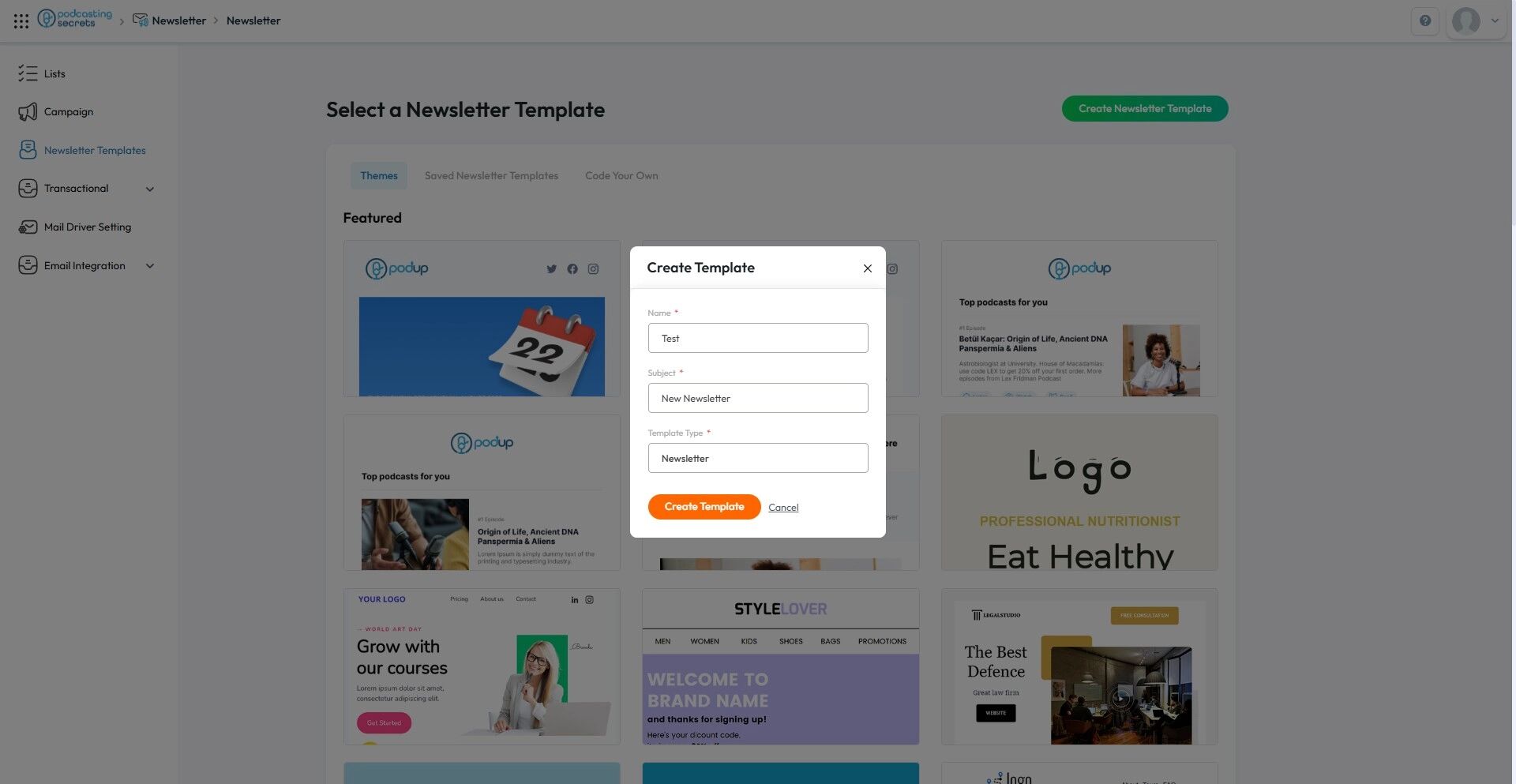Switch to Code Your Own tab
This screenshot has height=784, width=1516.
621,175
